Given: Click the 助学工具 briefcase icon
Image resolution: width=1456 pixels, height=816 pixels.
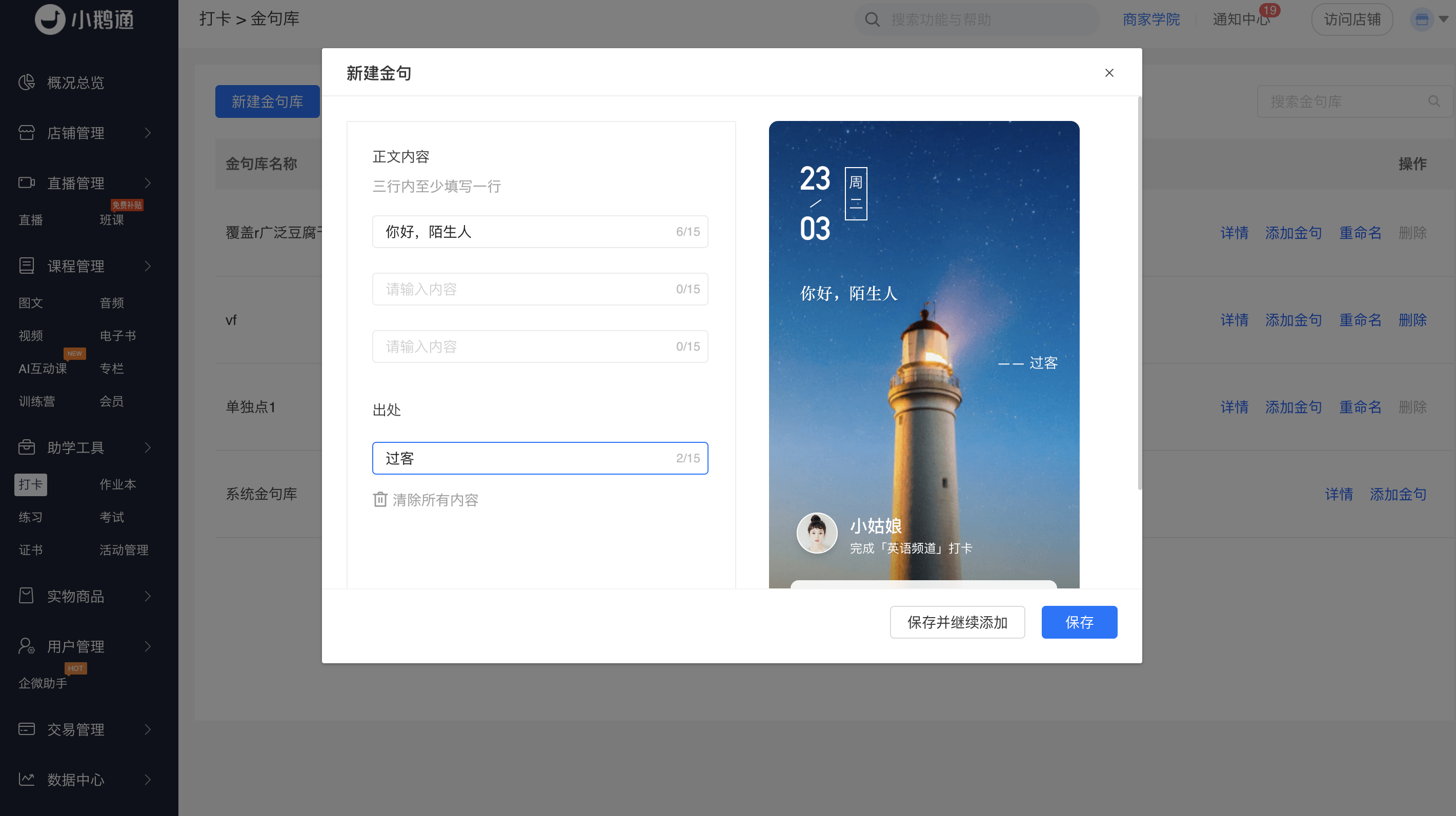Looking at the screenshot, I should [x=27, y=447].
